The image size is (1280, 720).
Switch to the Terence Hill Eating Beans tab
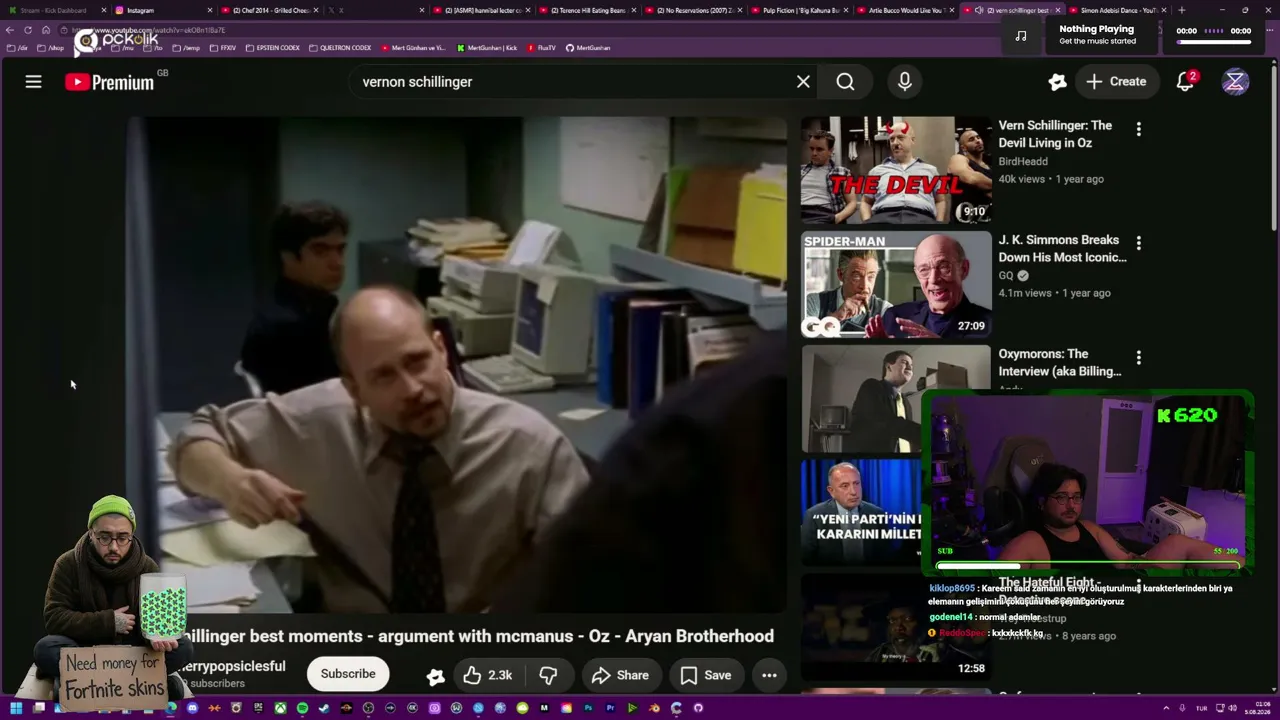(x=589, y=10)
